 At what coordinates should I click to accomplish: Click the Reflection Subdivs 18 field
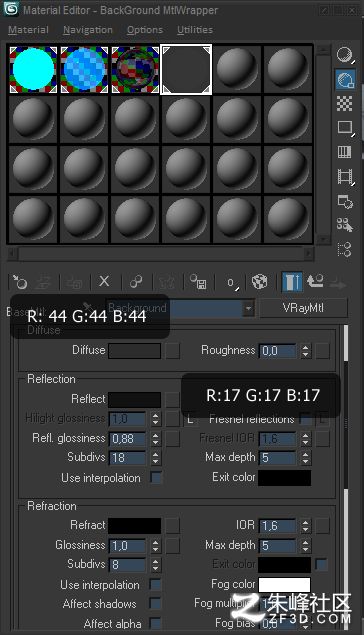click(128, 458)
